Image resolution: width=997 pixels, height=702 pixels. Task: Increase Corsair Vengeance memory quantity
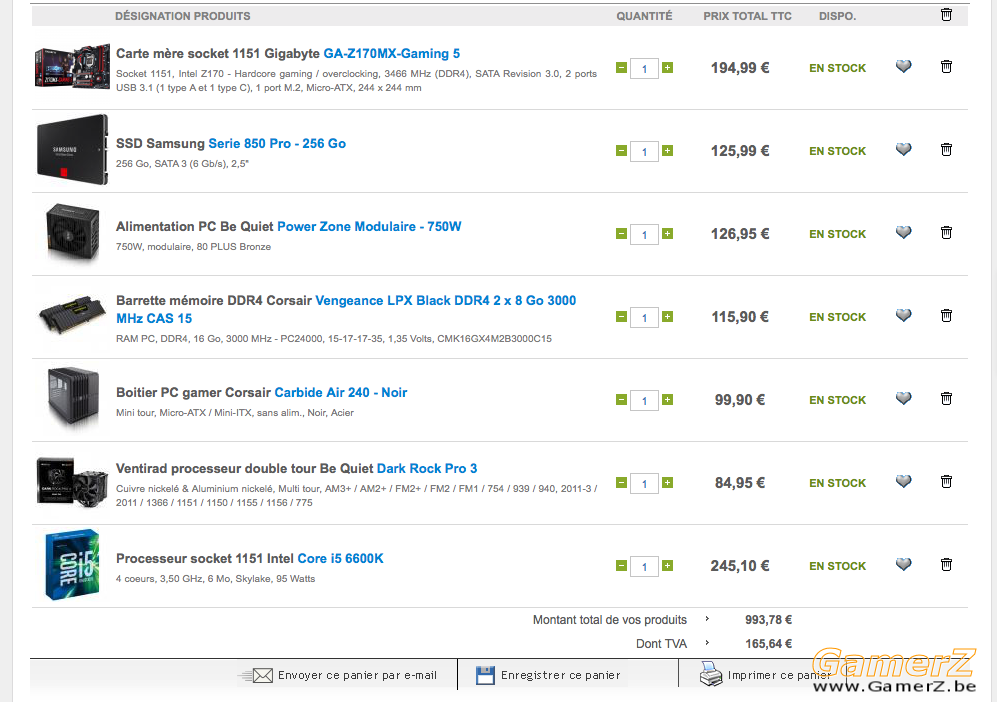(x=667, y=317)
